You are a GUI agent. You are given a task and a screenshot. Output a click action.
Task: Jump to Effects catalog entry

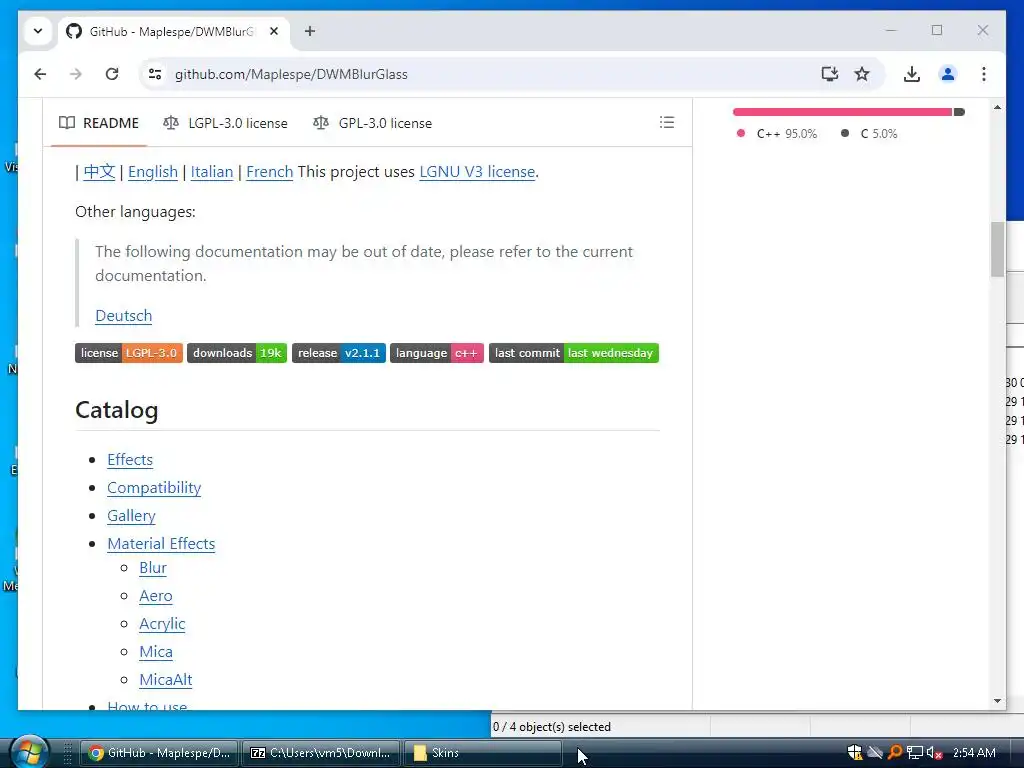(130, 460)
